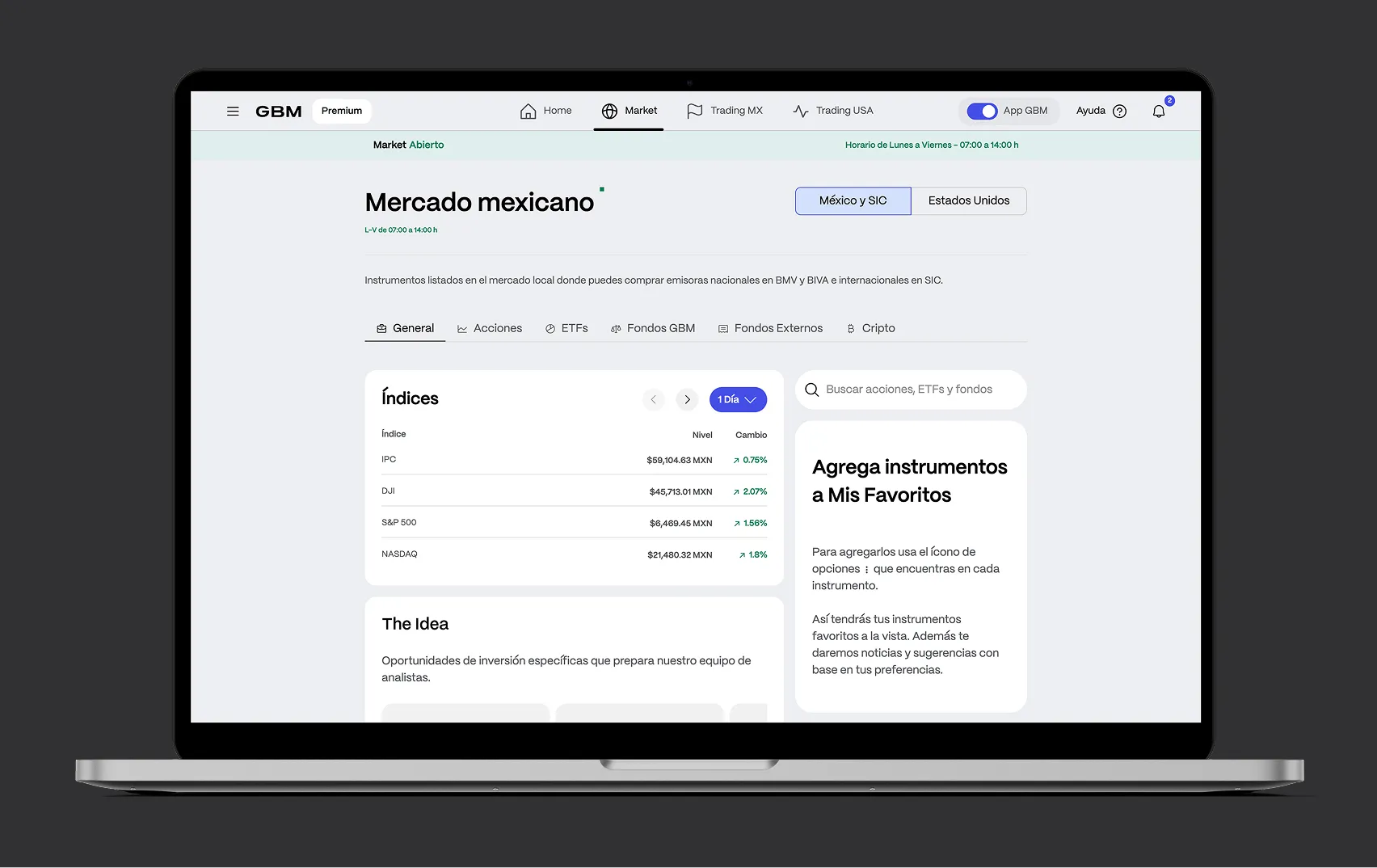The height and width of the screenshot is (868, 1377).
Task: Open the Fondos GBM tab
Action: tap(653, 329)
